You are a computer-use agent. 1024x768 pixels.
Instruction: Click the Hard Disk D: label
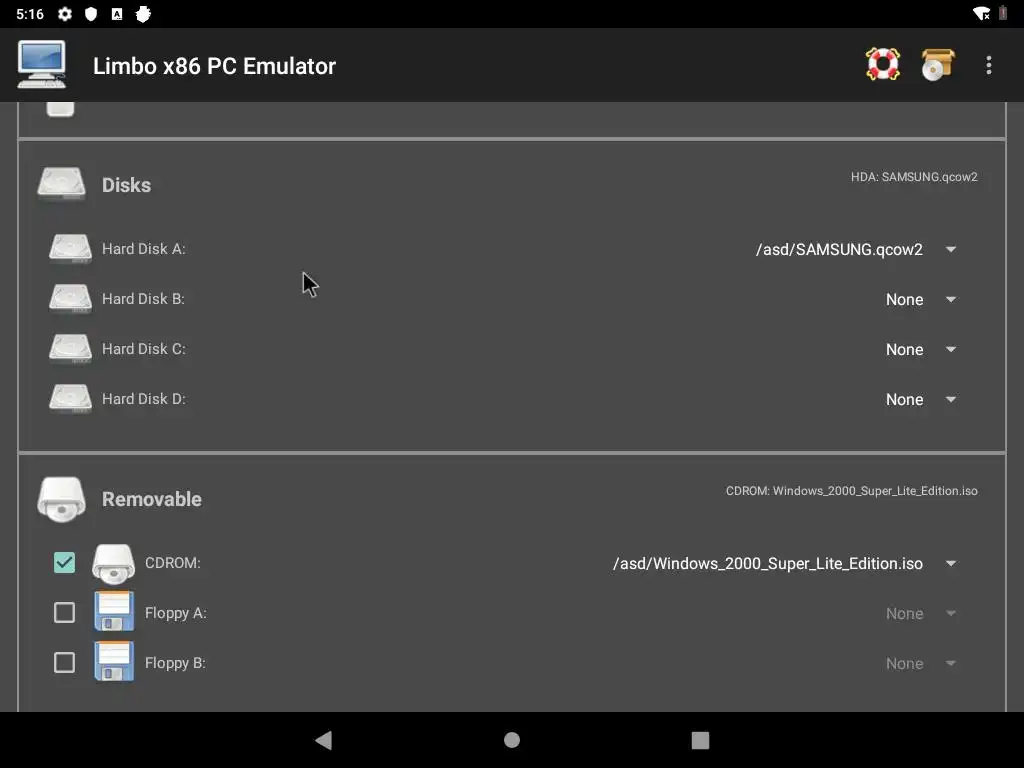(144, 398)
